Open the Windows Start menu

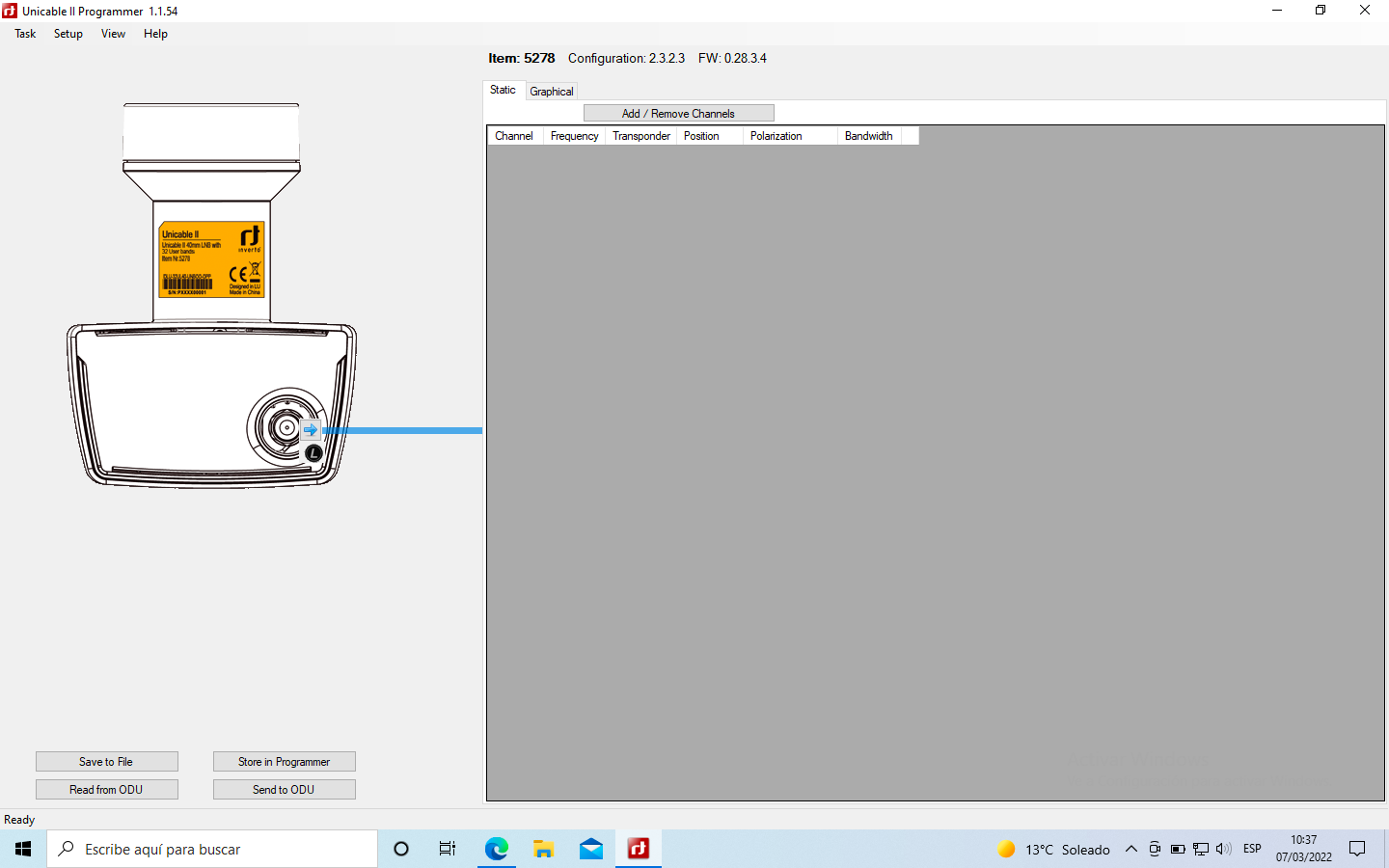coord(23,849)
